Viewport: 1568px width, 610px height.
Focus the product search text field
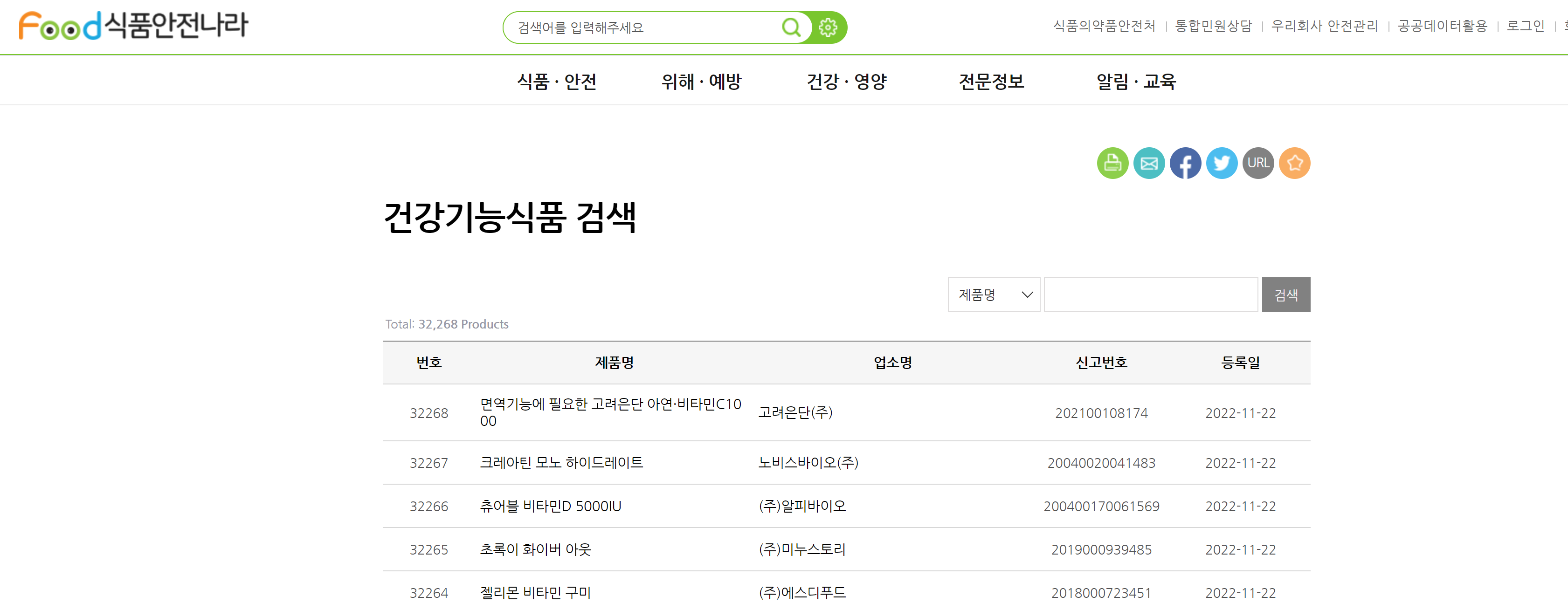(1150, 295)
